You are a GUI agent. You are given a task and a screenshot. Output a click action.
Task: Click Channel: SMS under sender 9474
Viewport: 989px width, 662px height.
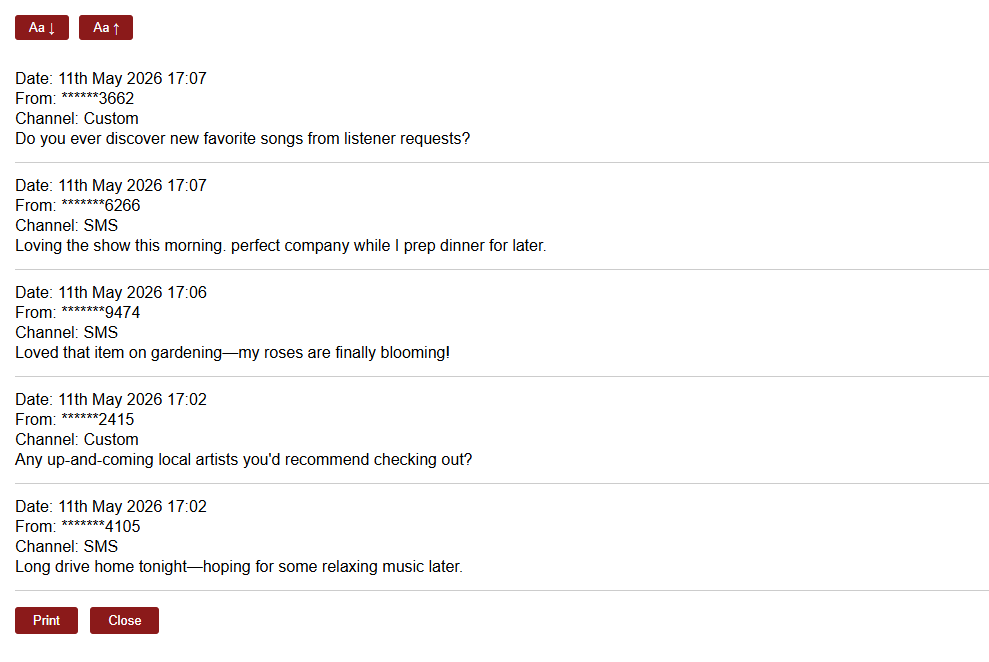(67, 333)
